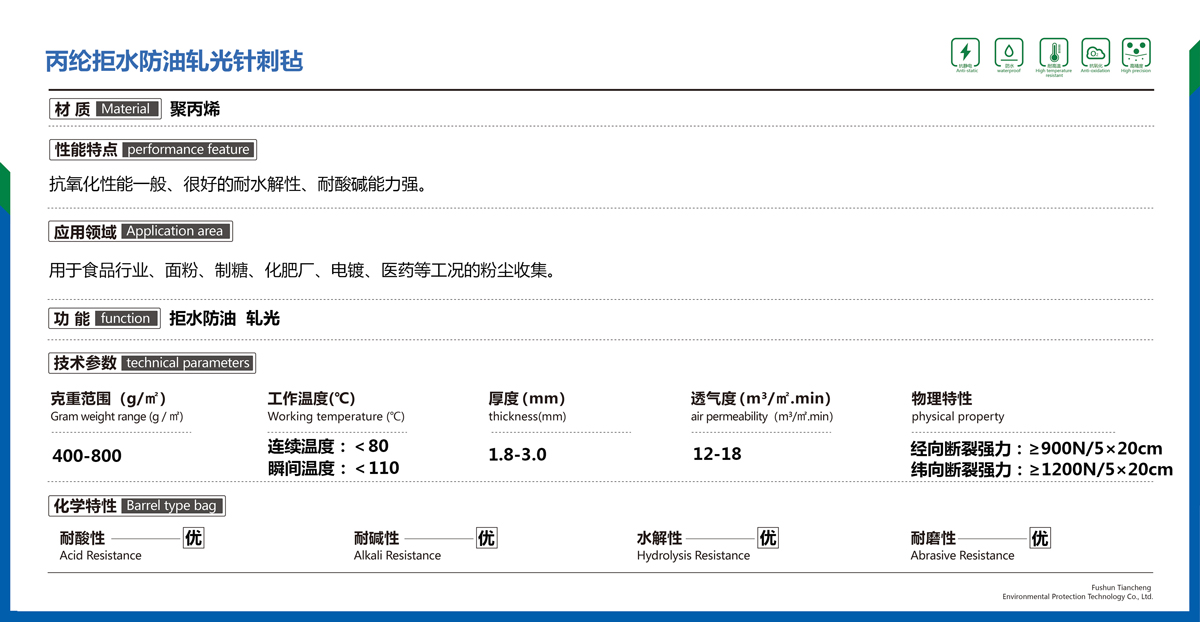The height and width of the screenshot is (622, 1200).
Task: Select the performance feature section label
Action: point(152,150)
